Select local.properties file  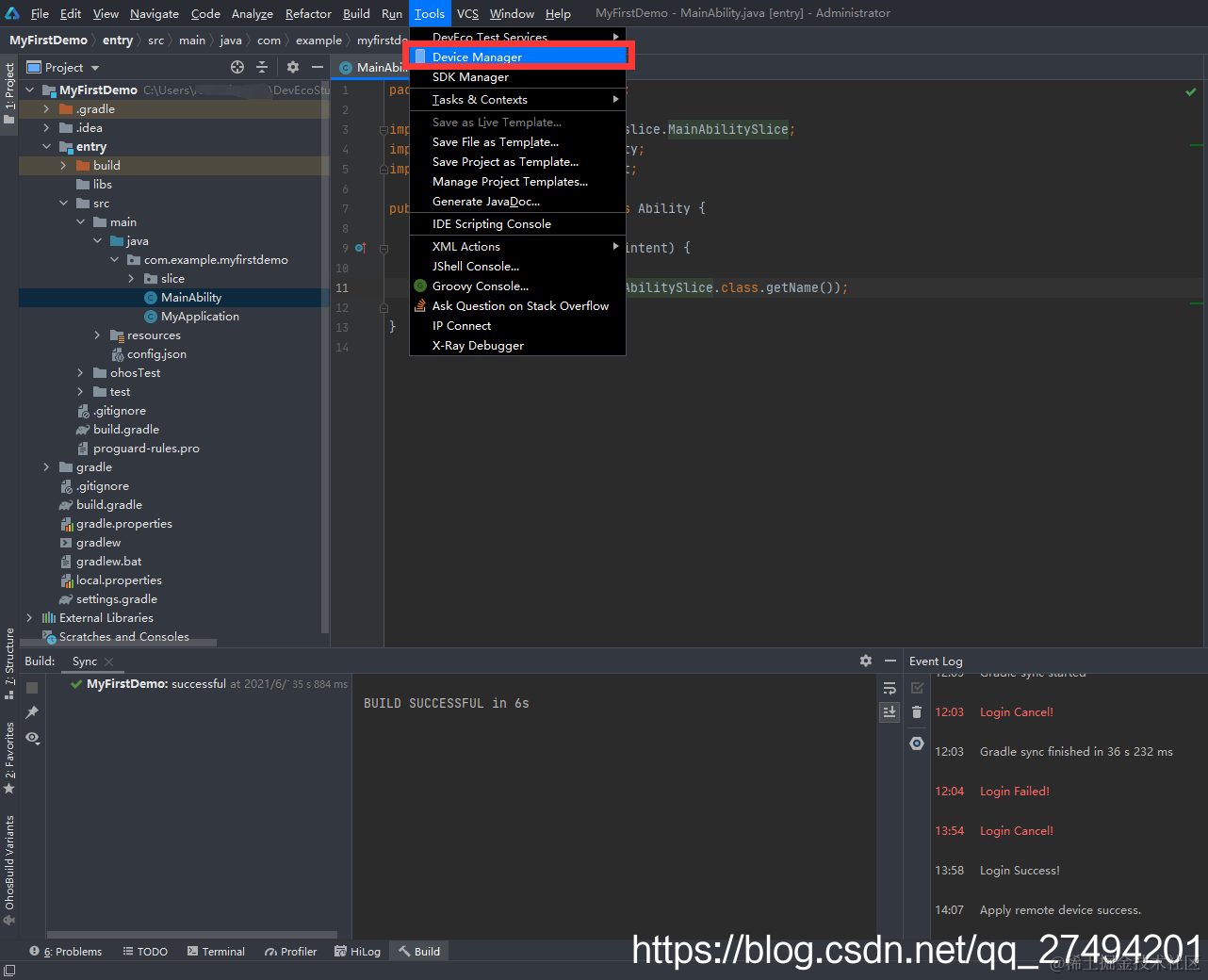click(119, 580)
